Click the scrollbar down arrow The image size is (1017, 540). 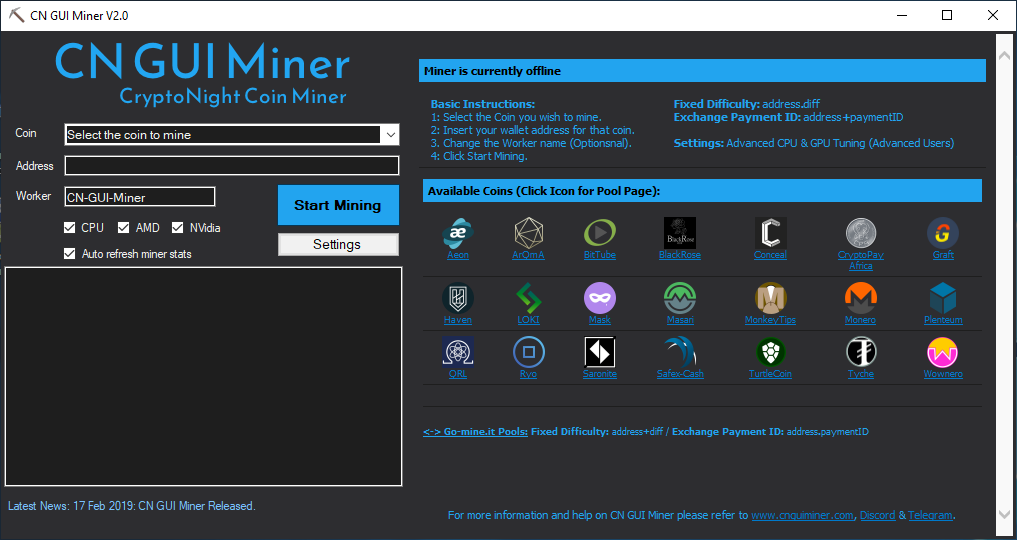[1005, 515]
